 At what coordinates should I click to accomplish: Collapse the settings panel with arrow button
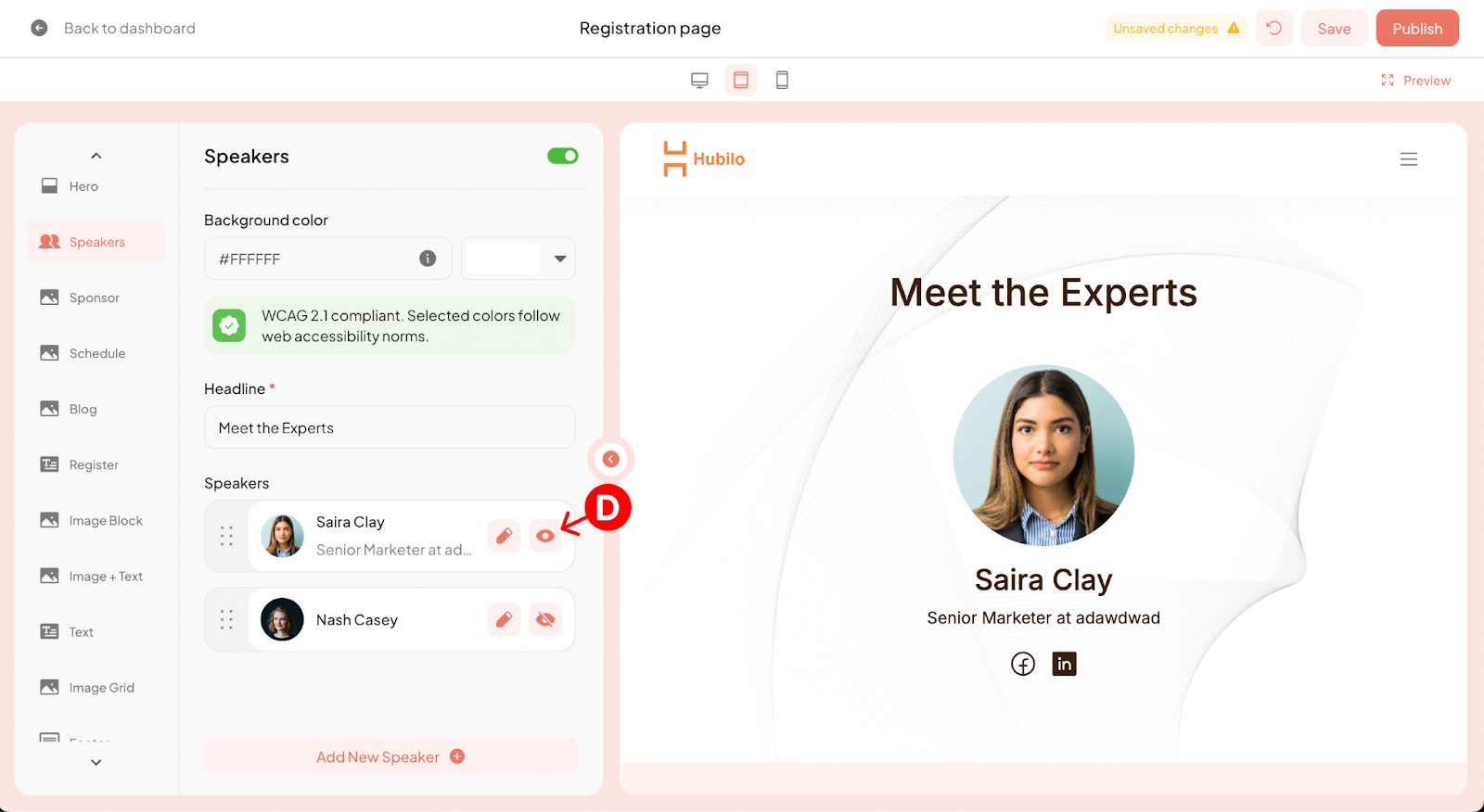click(x=610, y=459)
